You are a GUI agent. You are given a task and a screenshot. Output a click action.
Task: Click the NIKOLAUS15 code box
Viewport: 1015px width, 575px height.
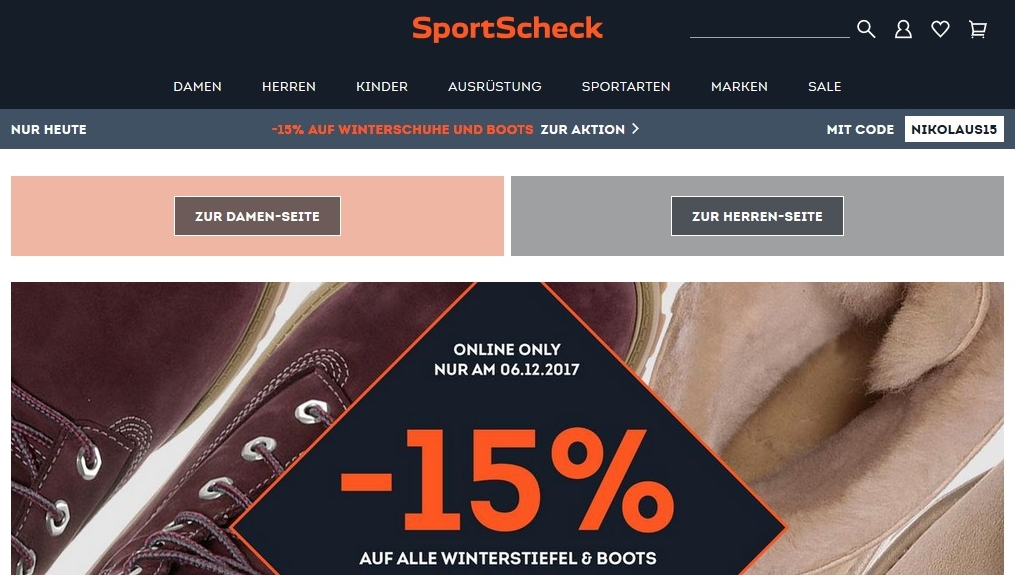pos(954,129)
